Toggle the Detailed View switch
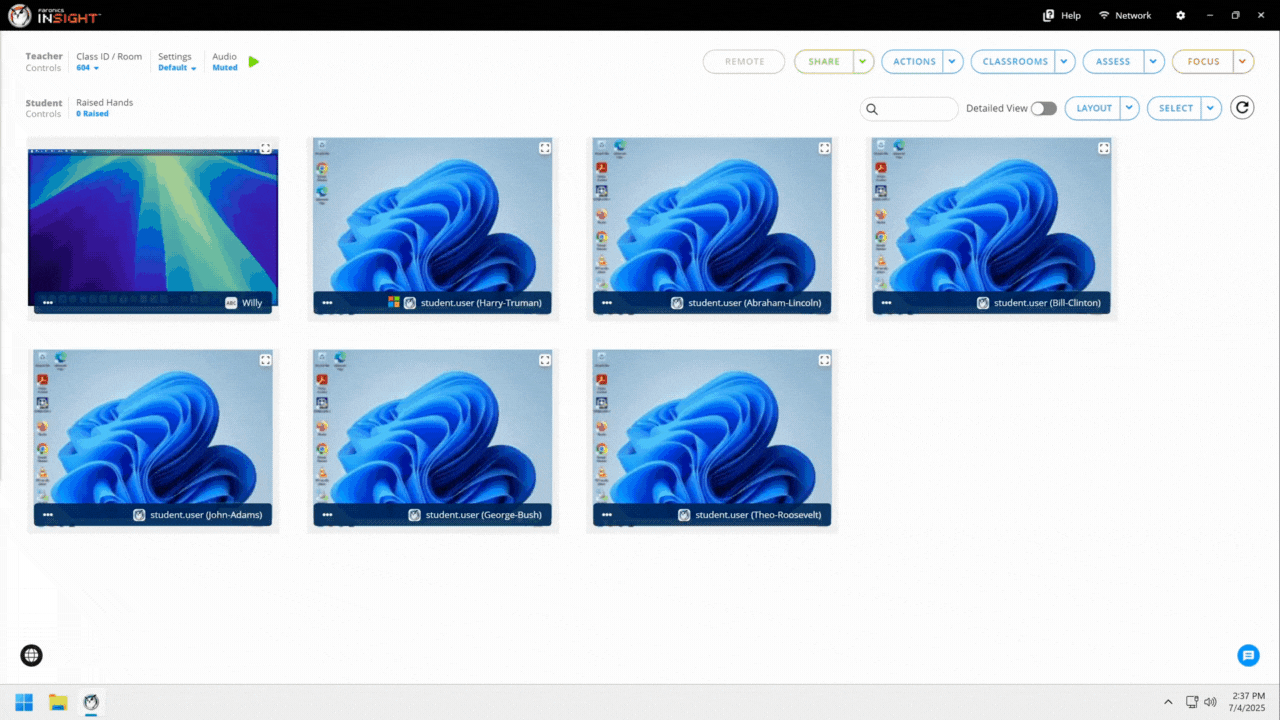Viewport: 1280px width, 720px height. pos(1043,108)
